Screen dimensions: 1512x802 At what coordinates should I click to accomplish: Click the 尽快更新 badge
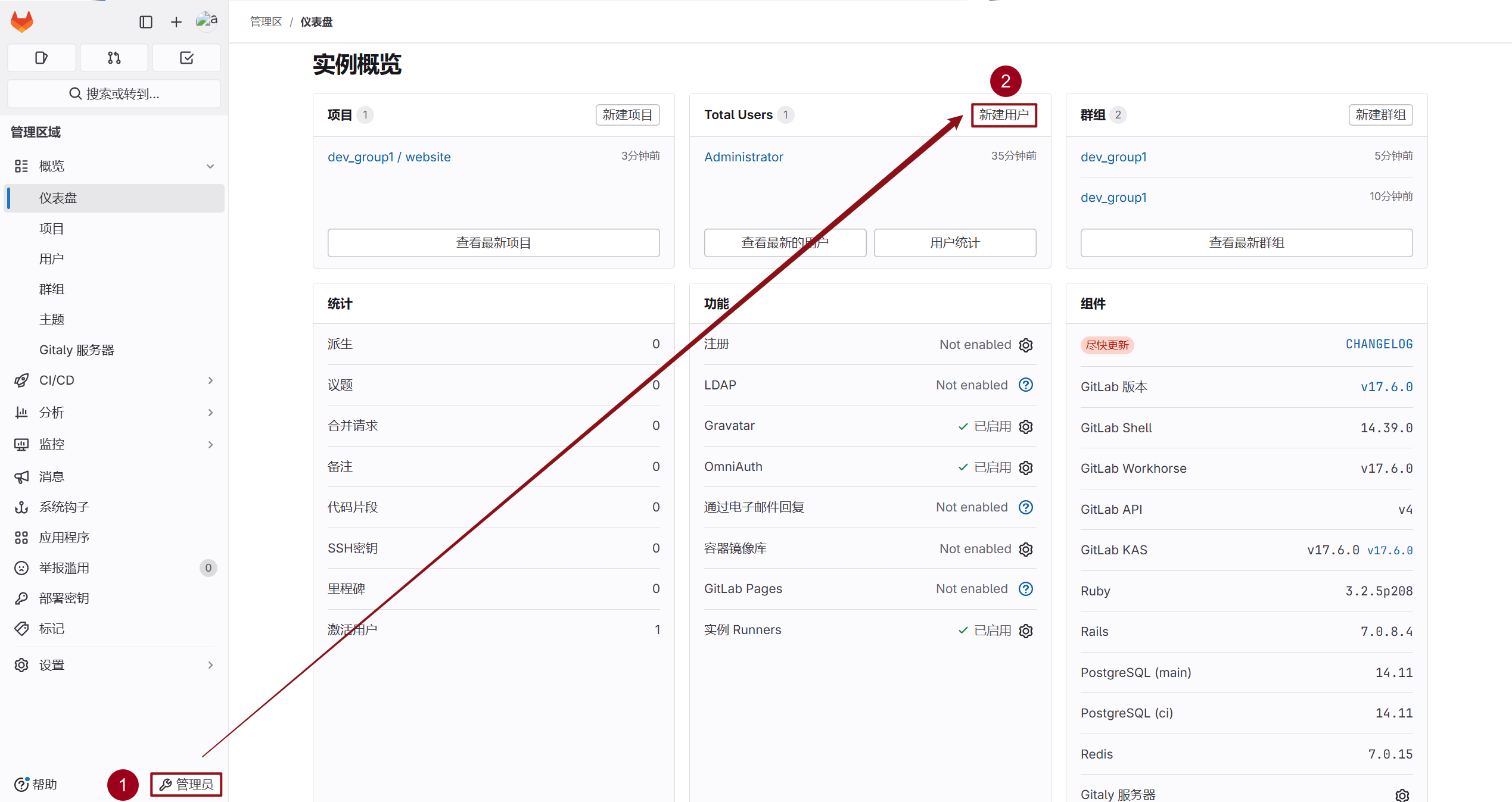pos(1107,345)
